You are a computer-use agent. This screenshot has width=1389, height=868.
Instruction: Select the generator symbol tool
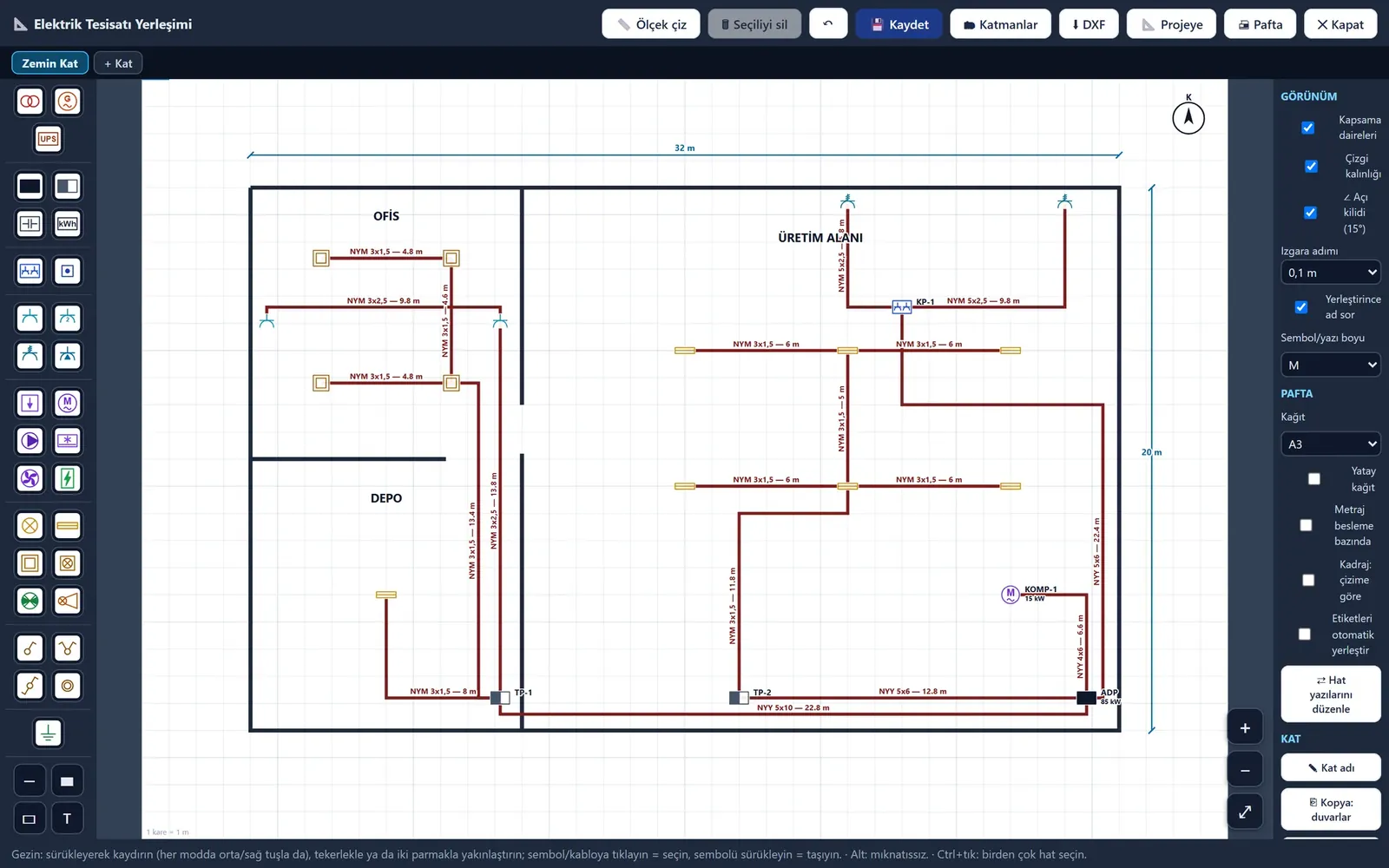pyautogui.click(x=68, y=102)
